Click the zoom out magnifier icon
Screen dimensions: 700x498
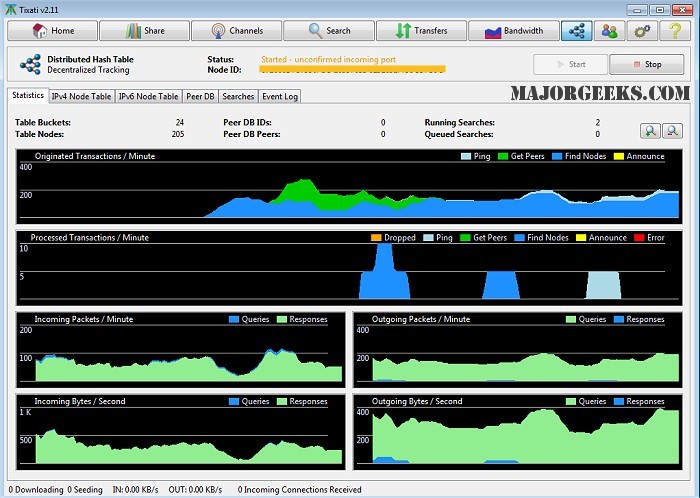pos(672,130)
